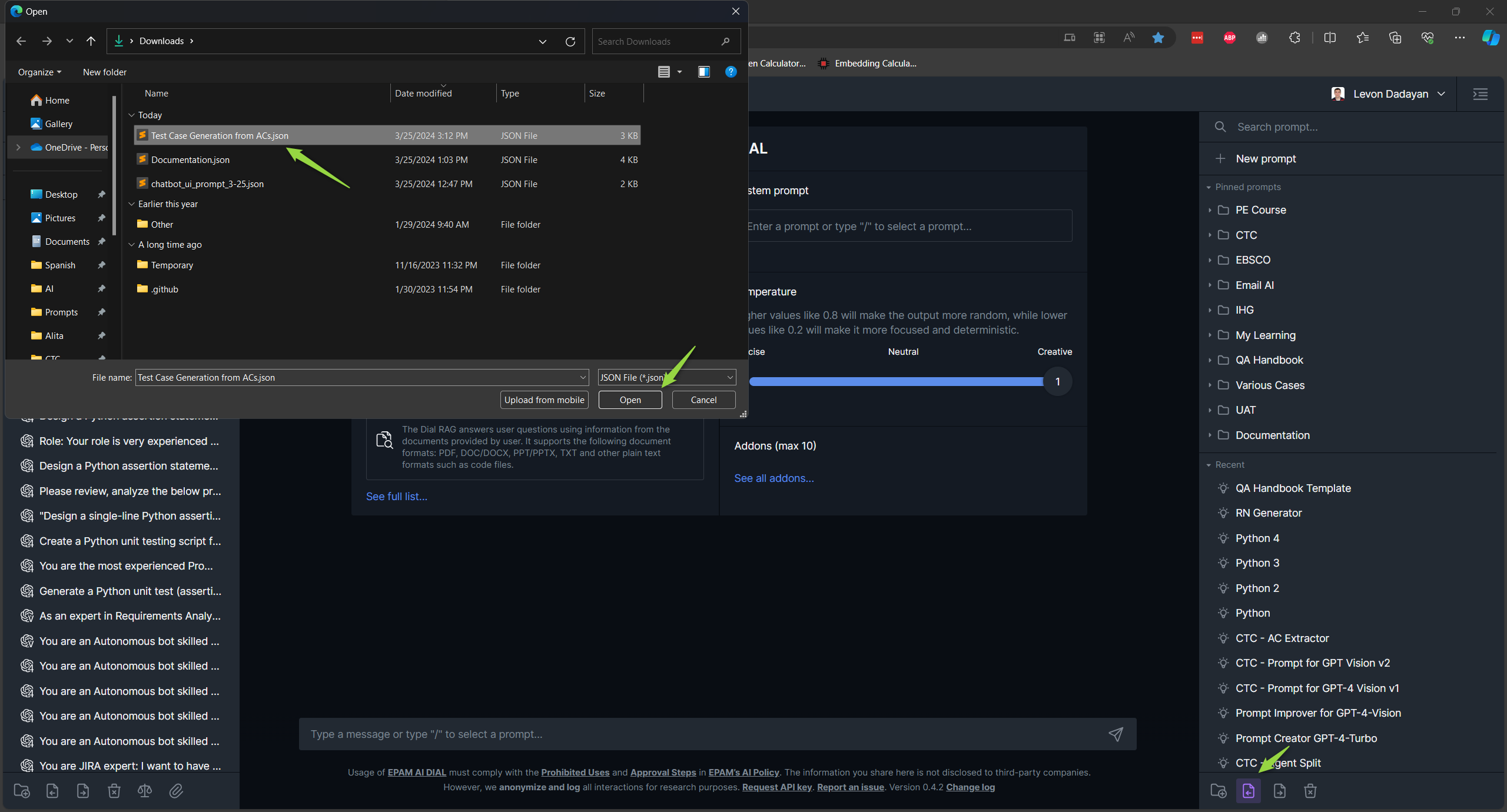This screenshot has height=812, width=1507.
Task: Open the Levon Dadayan user menu
Action: 1388,94
